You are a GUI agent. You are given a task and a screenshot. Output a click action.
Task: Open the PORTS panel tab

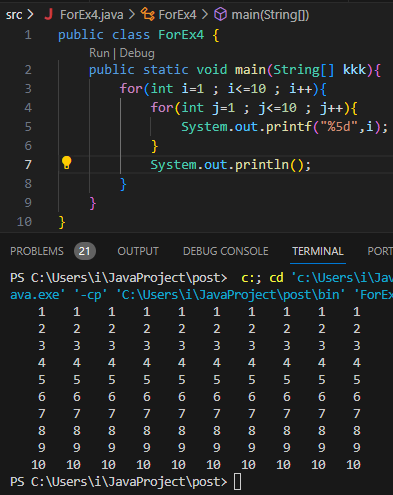pos(380,251)
